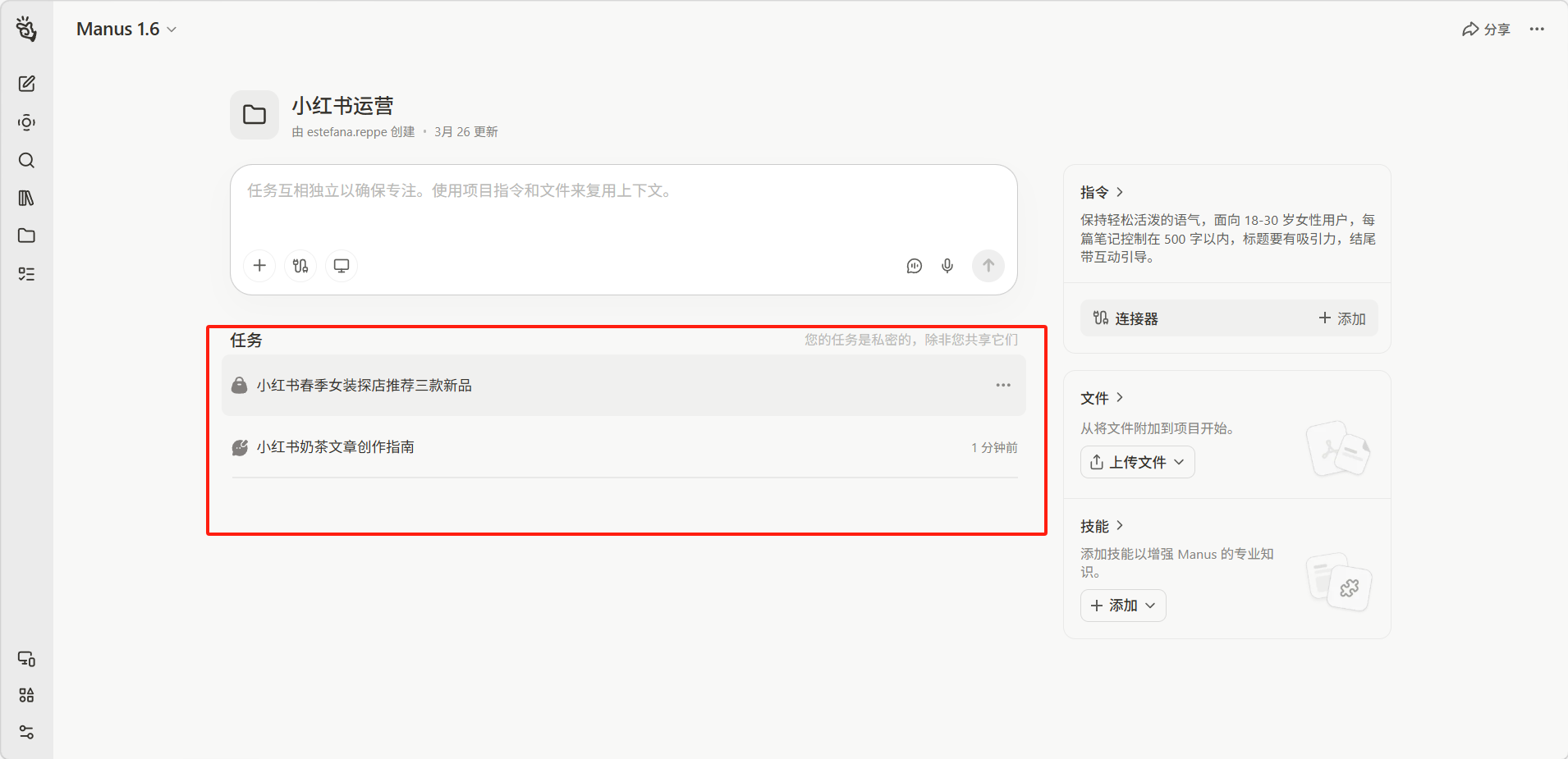This screenshot has height=759, width=1568.
Task: Open the speech bubble icon near microphone
Action: tap(915, 266)
